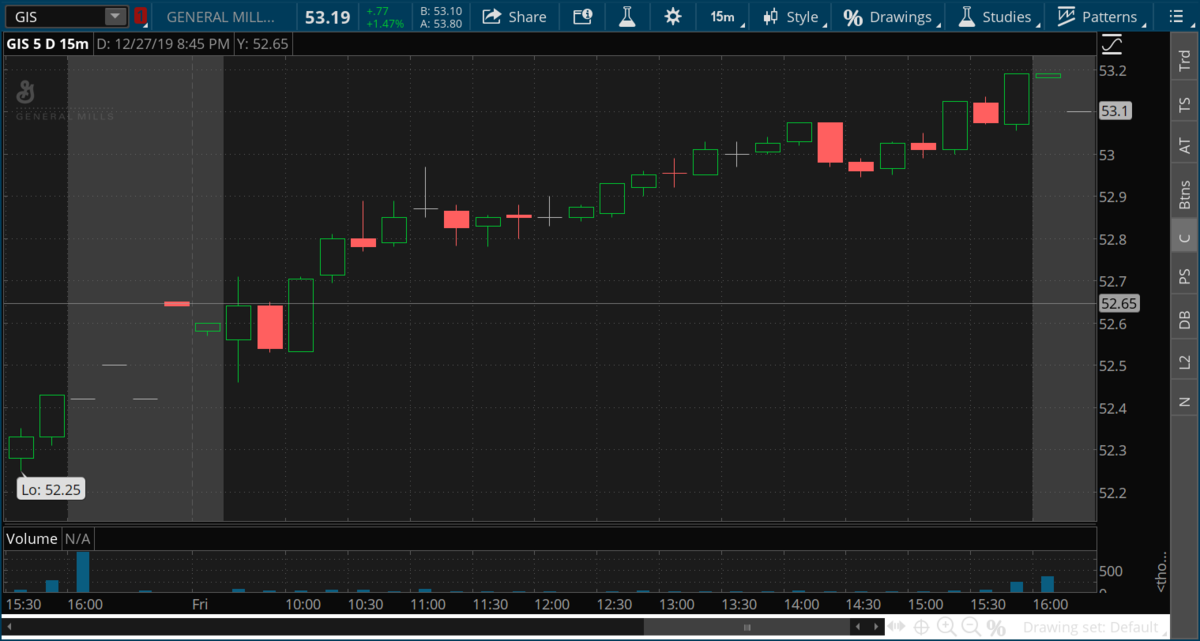Click the 10:30 time axis label
This screenshot has height=641, width=1200.
365,605
